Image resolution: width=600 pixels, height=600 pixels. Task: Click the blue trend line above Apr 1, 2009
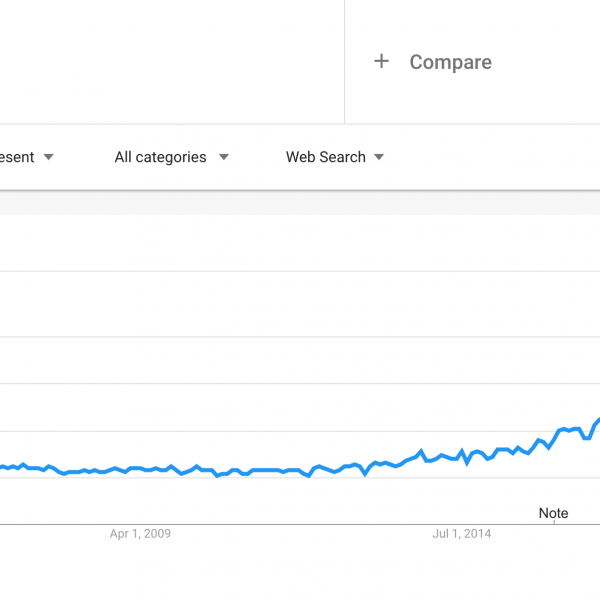pyautogui.click(x=140, y=468)
